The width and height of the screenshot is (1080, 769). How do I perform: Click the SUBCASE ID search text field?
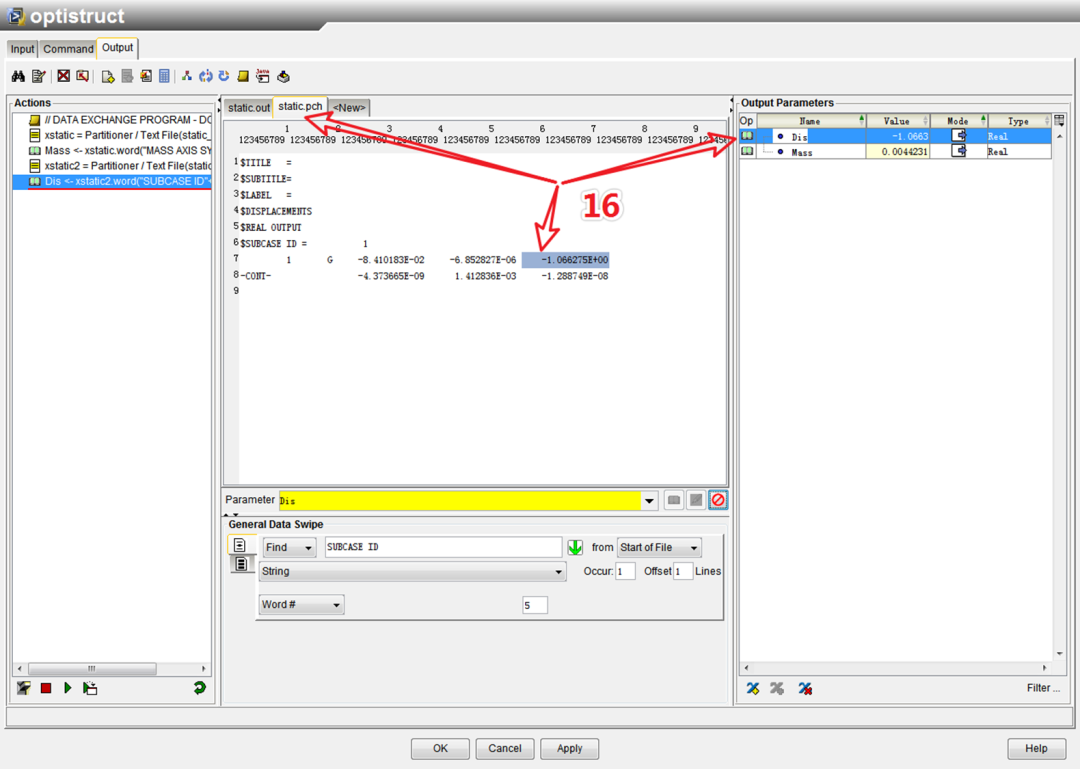click(x=443, y=547)
